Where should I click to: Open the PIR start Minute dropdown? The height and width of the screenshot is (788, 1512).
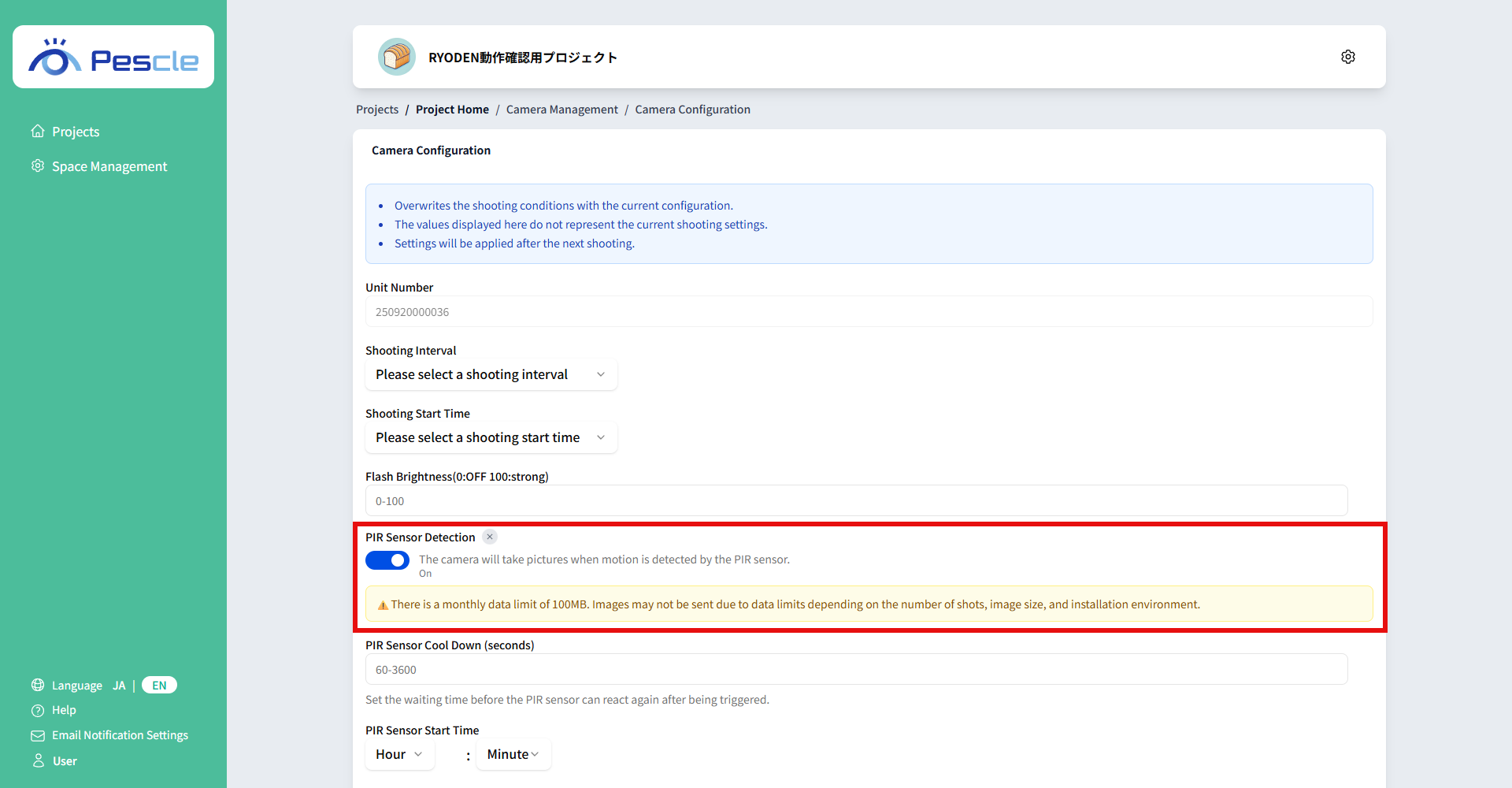click(513, 754)
